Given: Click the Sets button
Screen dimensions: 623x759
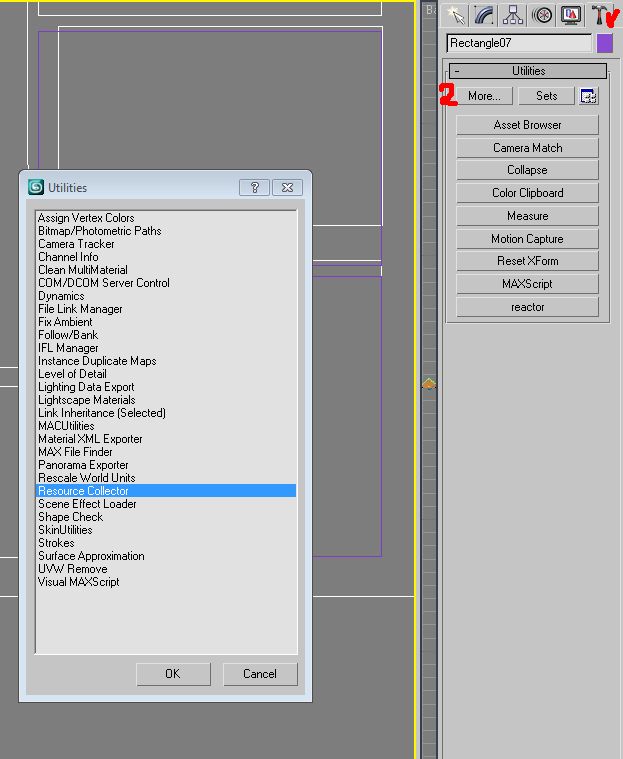Looking at the screenshot, I should [x=547, y=96].
